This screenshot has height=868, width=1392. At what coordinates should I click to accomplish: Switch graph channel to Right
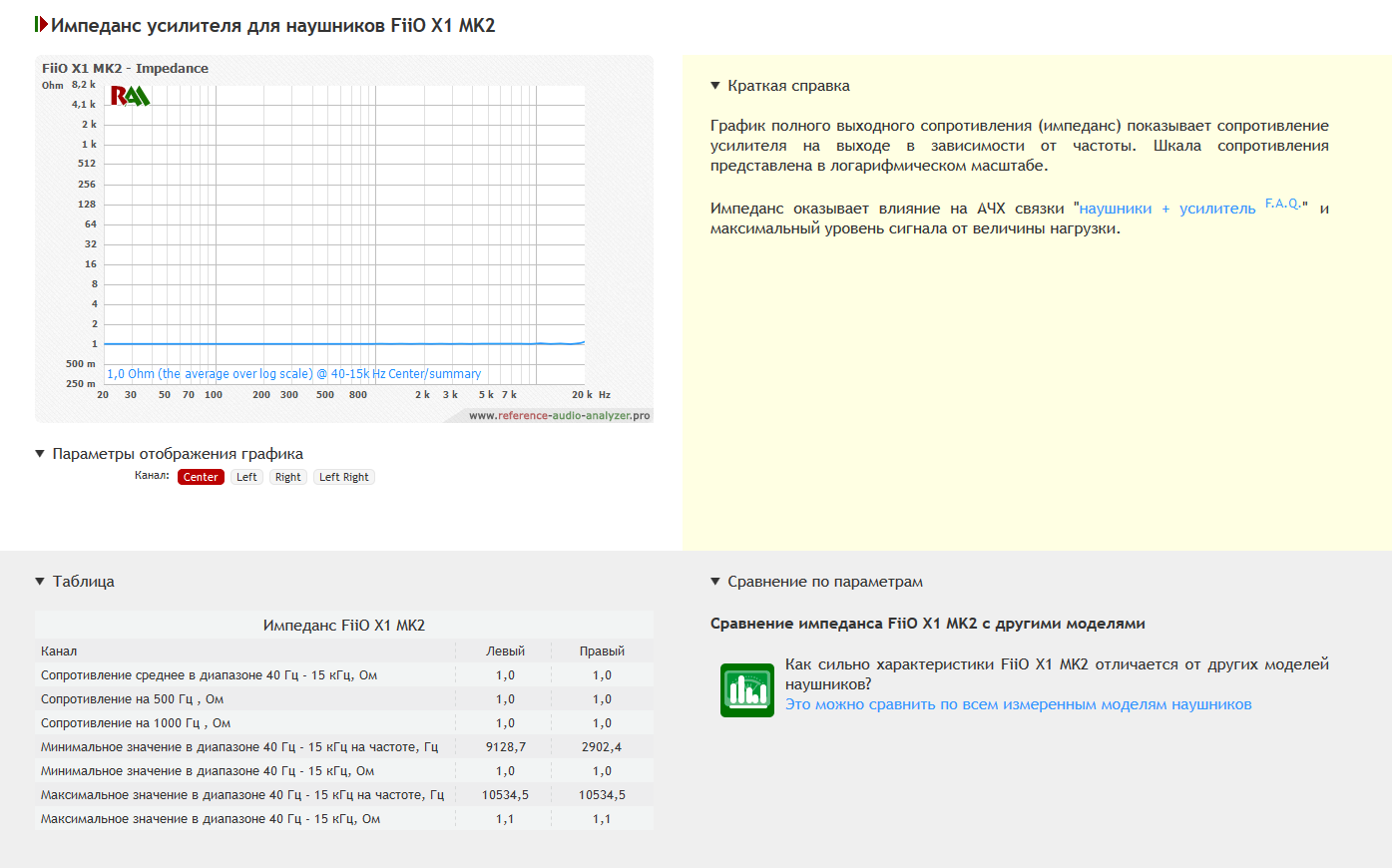[287, 477]
